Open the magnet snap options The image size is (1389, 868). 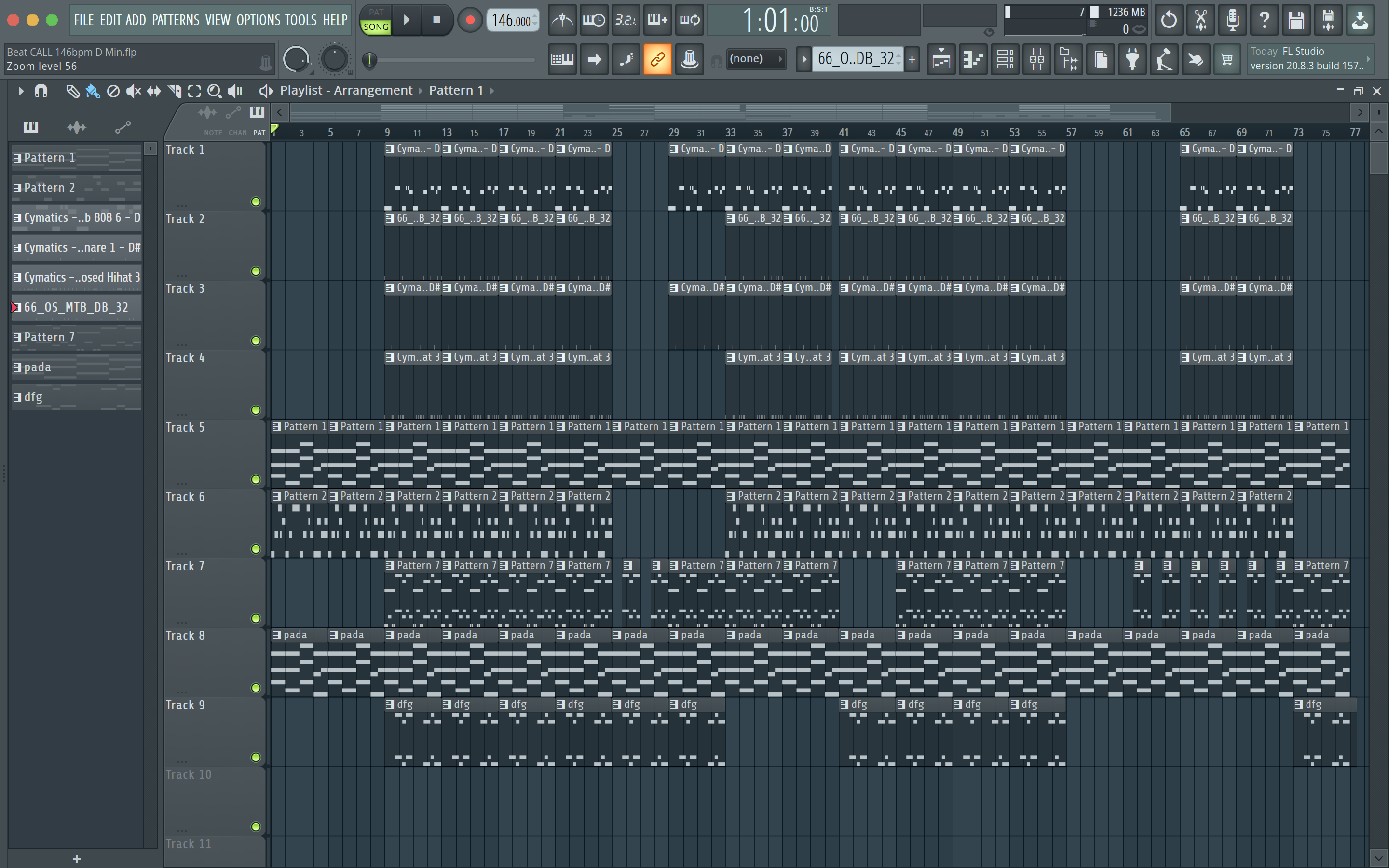pos(41,91)
